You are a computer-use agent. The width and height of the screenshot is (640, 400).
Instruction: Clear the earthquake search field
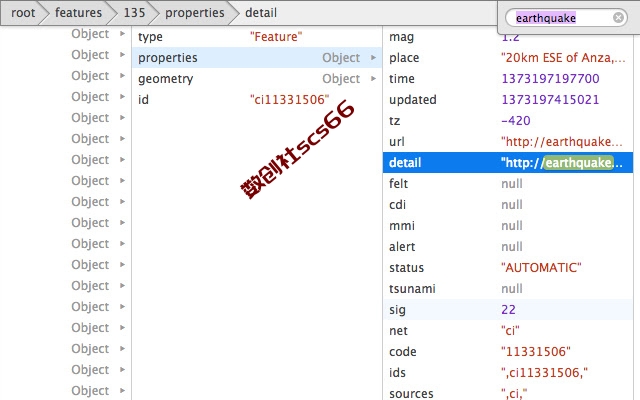point(618,18)
